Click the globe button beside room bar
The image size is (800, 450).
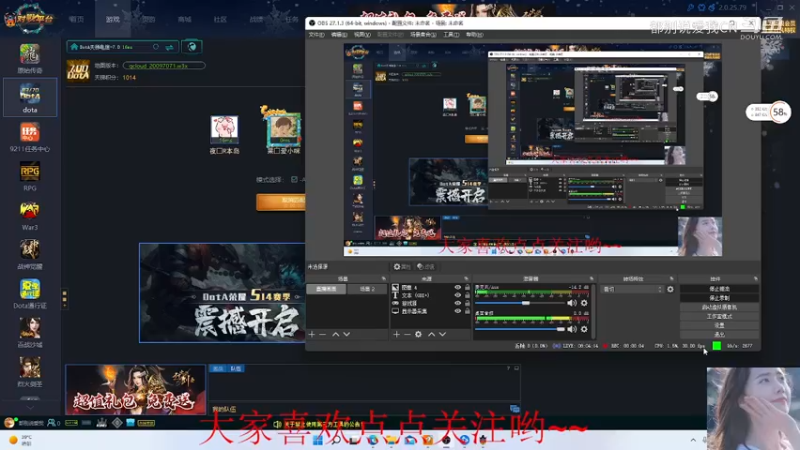[x=192, y=47]
